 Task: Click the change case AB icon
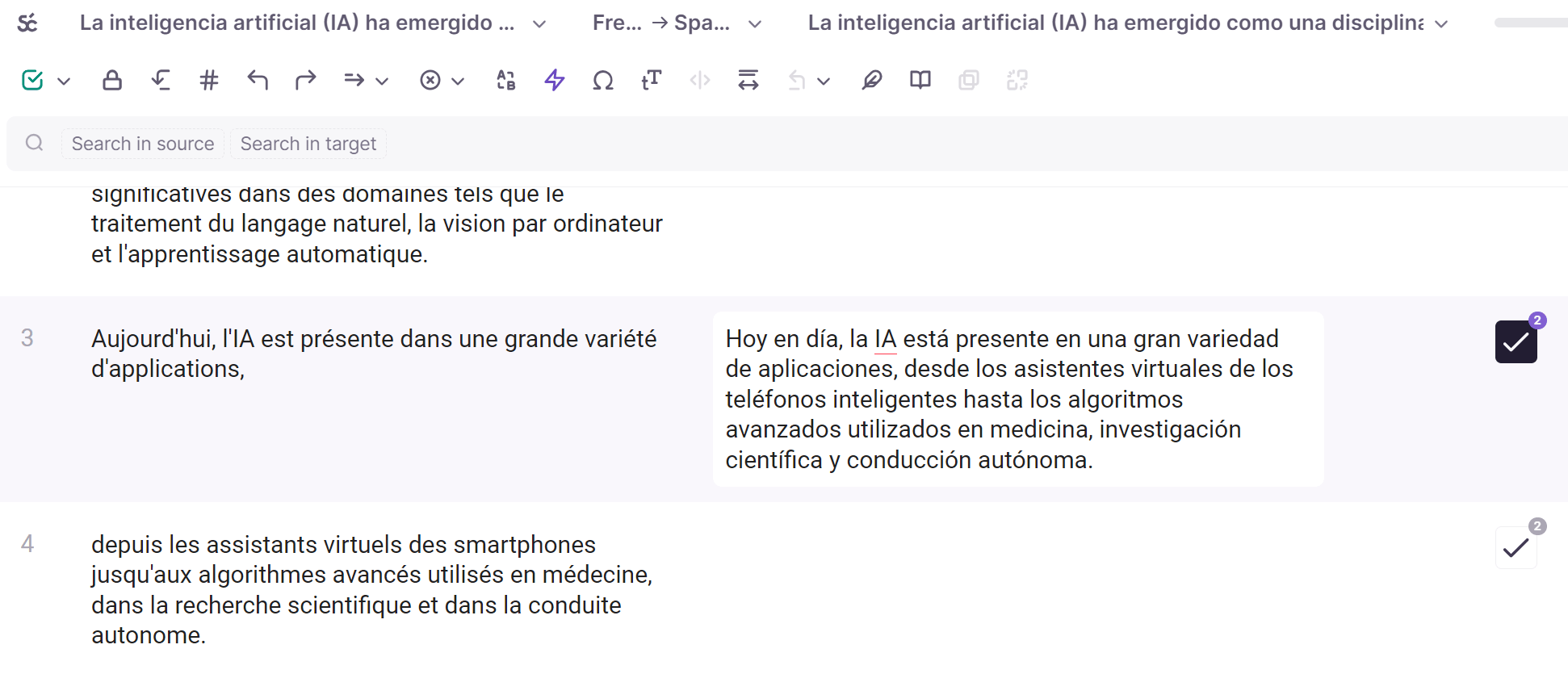[506, 80]
